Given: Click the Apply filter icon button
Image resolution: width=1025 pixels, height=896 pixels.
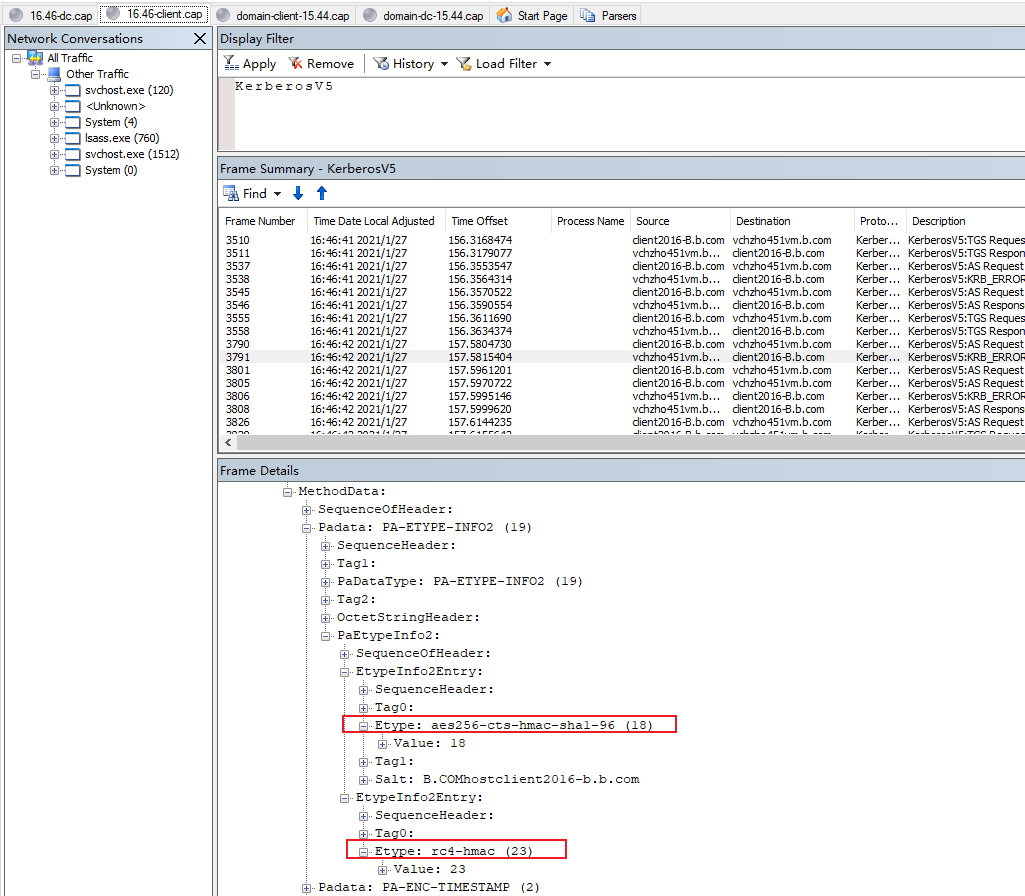Looking at the screenshot, I should [x=250, y=63].
